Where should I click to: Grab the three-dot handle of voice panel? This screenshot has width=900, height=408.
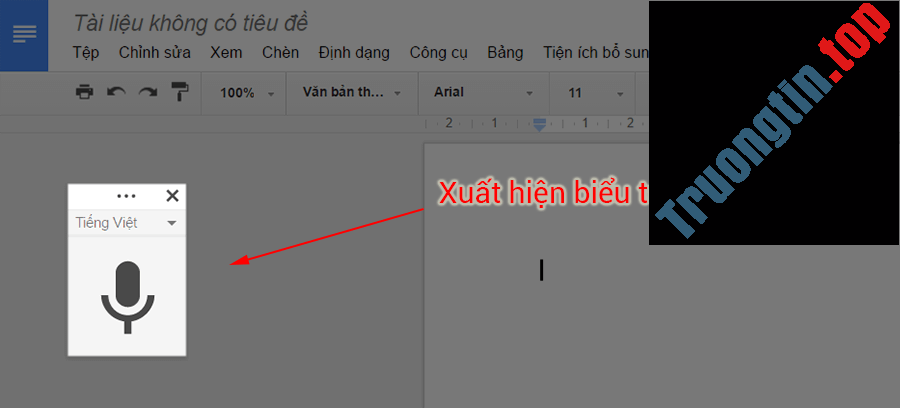point(126,196)
